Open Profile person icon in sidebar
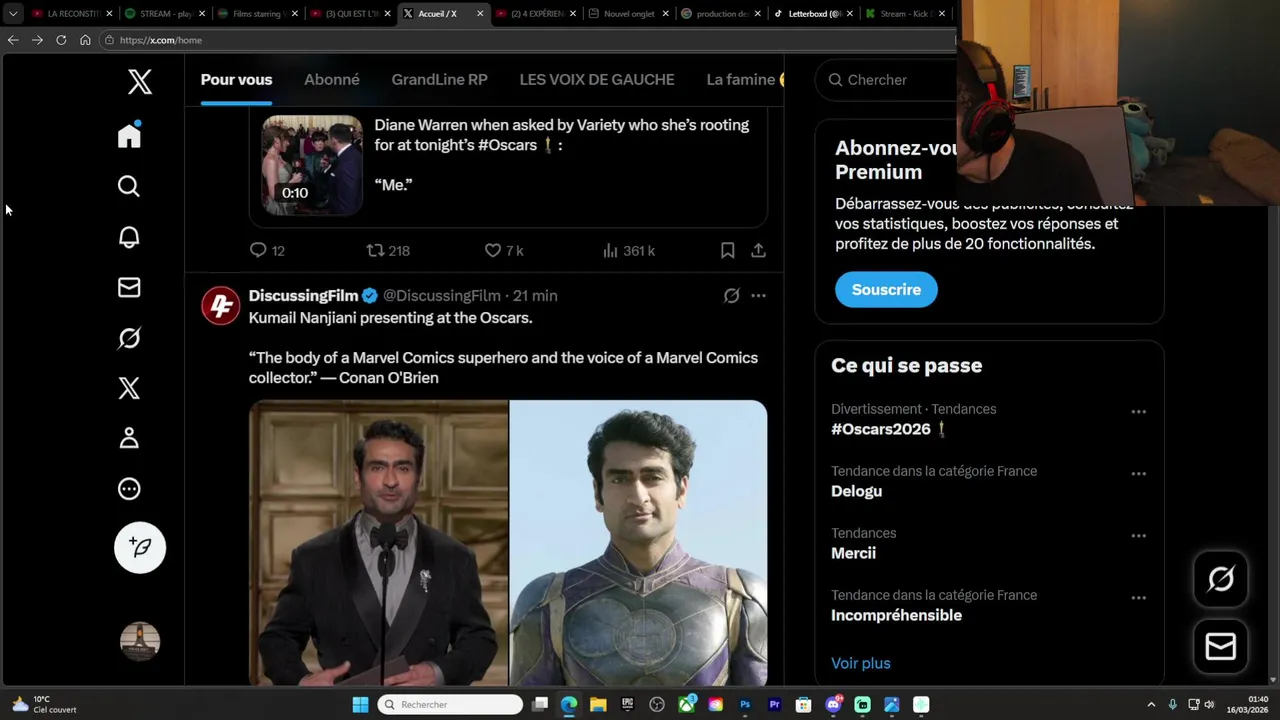The image size is (1280, 720). pos(129,438)
